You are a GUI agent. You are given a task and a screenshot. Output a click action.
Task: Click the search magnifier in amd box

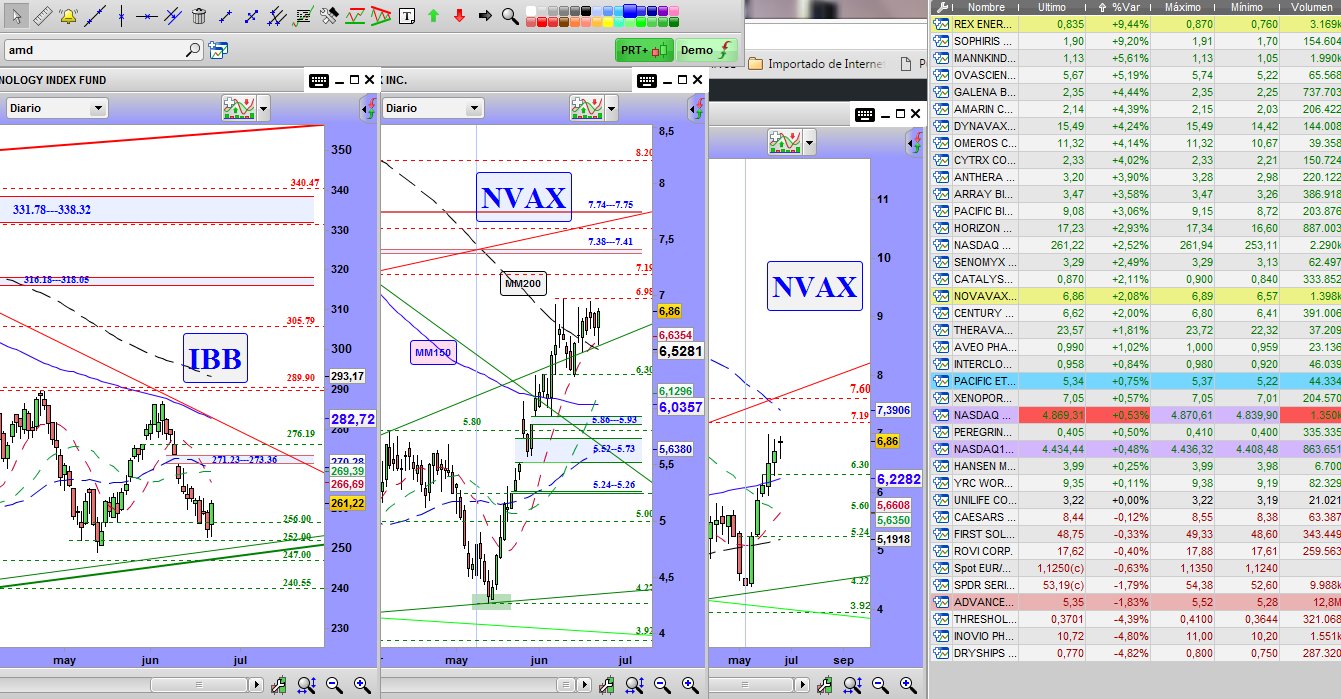[x=192, y=49]
